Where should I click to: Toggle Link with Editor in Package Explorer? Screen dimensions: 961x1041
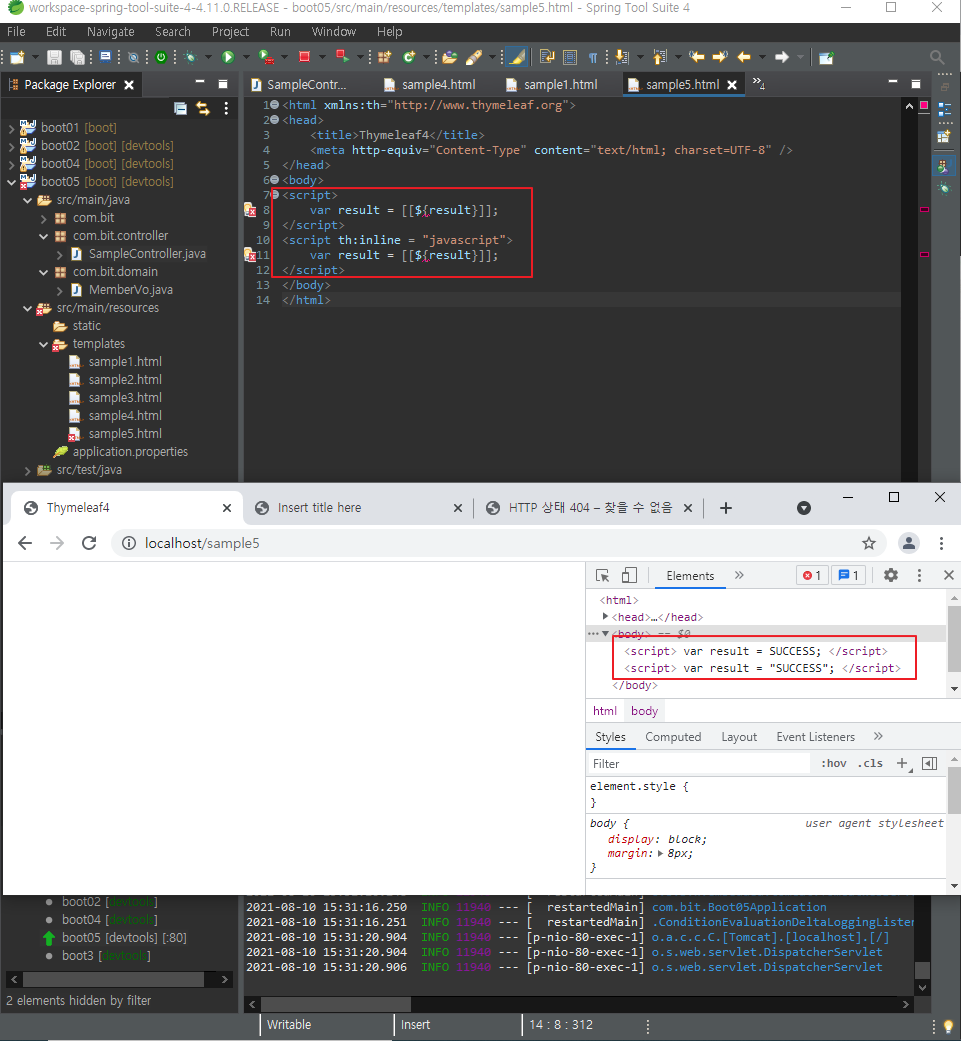pyautogui.click(x=203, y=108)
